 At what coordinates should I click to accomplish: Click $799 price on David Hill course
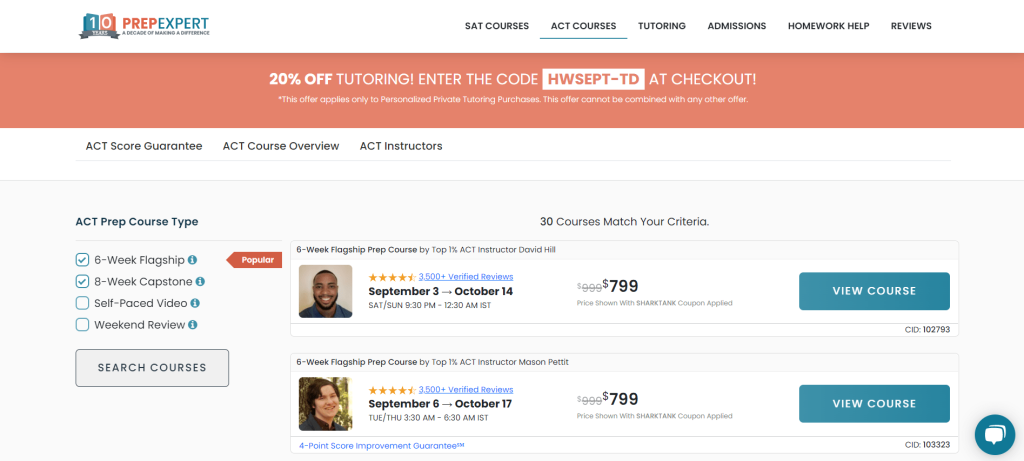pyautogui.click(x=620, y=286)
